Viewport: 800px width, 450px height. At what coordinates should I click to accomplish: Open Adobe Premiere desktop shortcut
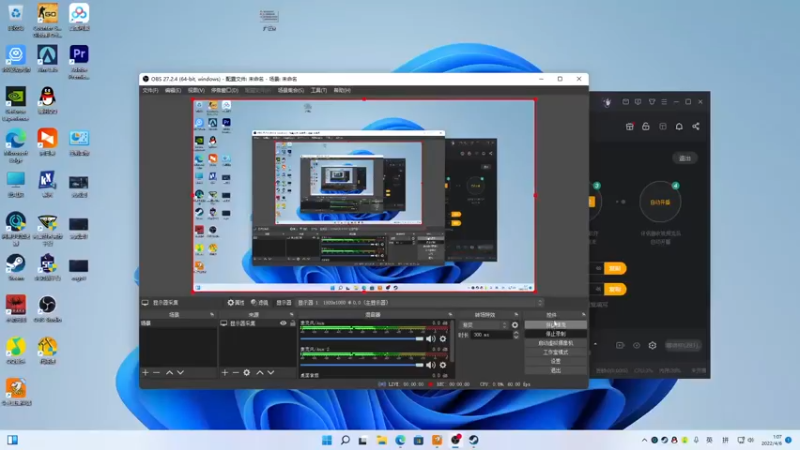pos(79,61)
